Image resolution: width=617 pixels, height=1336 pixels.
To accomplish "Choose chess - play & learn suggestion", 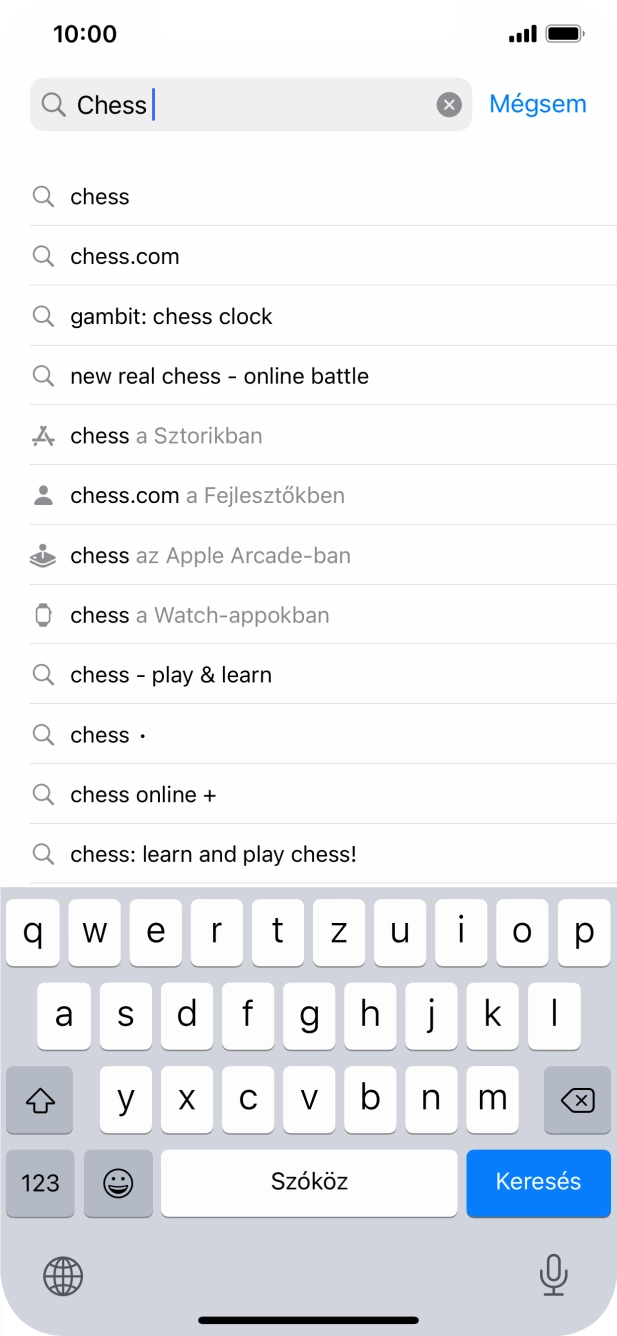I will pyautogui.click(x=171, y=675).
